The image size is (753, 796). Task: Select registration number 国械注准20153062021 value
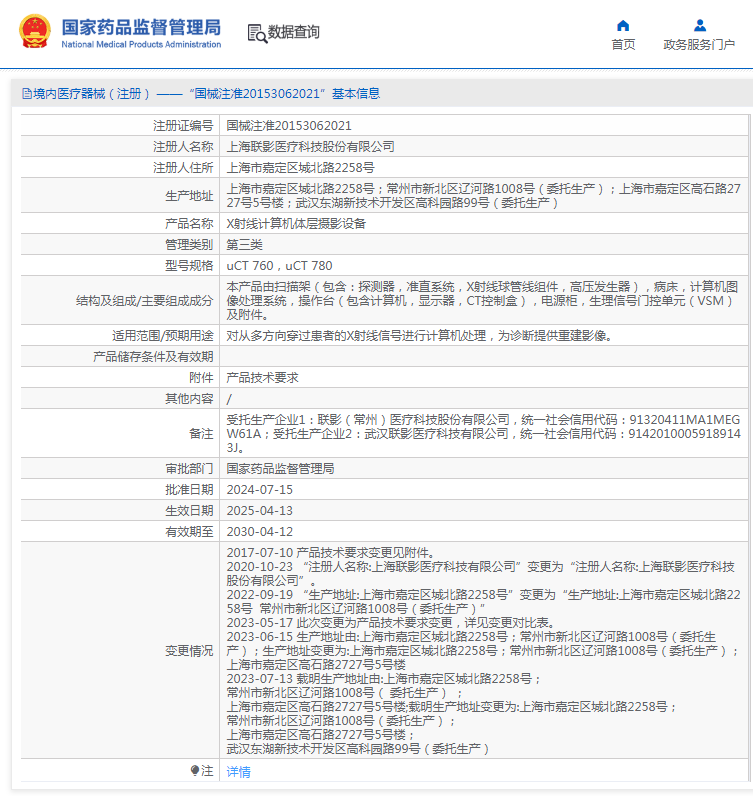tap(289, 125)
